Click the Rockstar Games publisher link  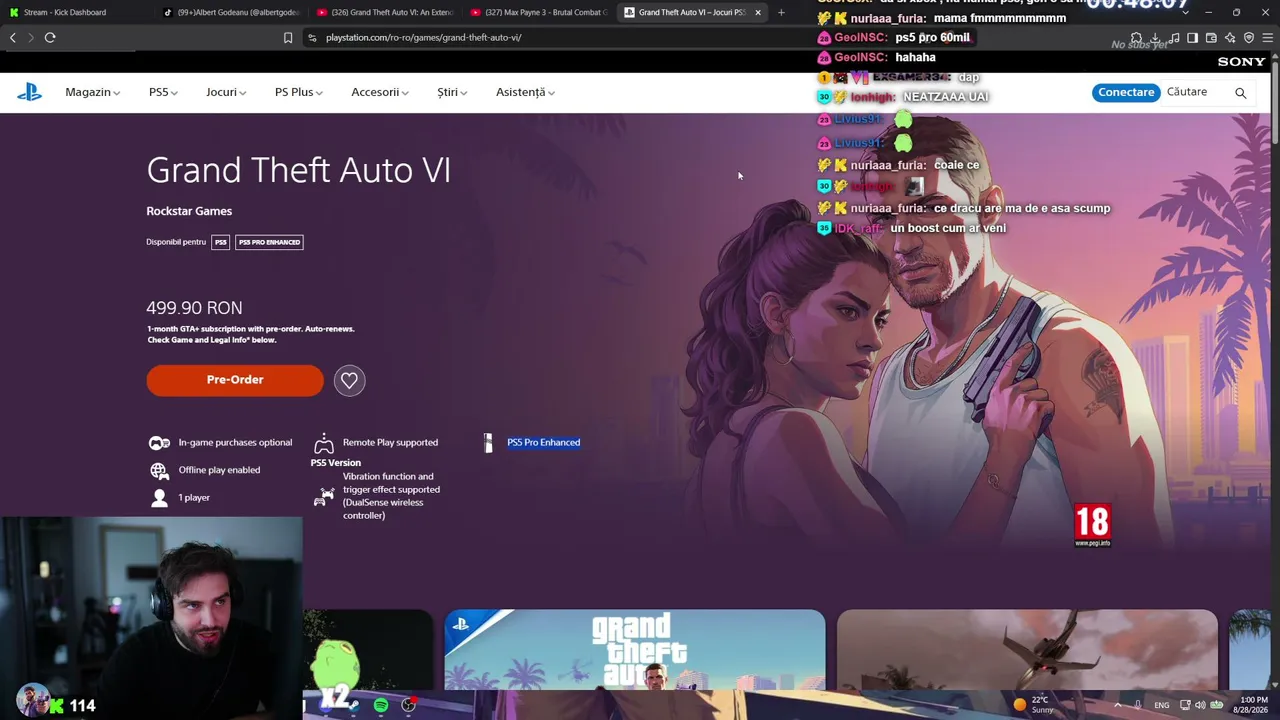click(x=189, y=211)
